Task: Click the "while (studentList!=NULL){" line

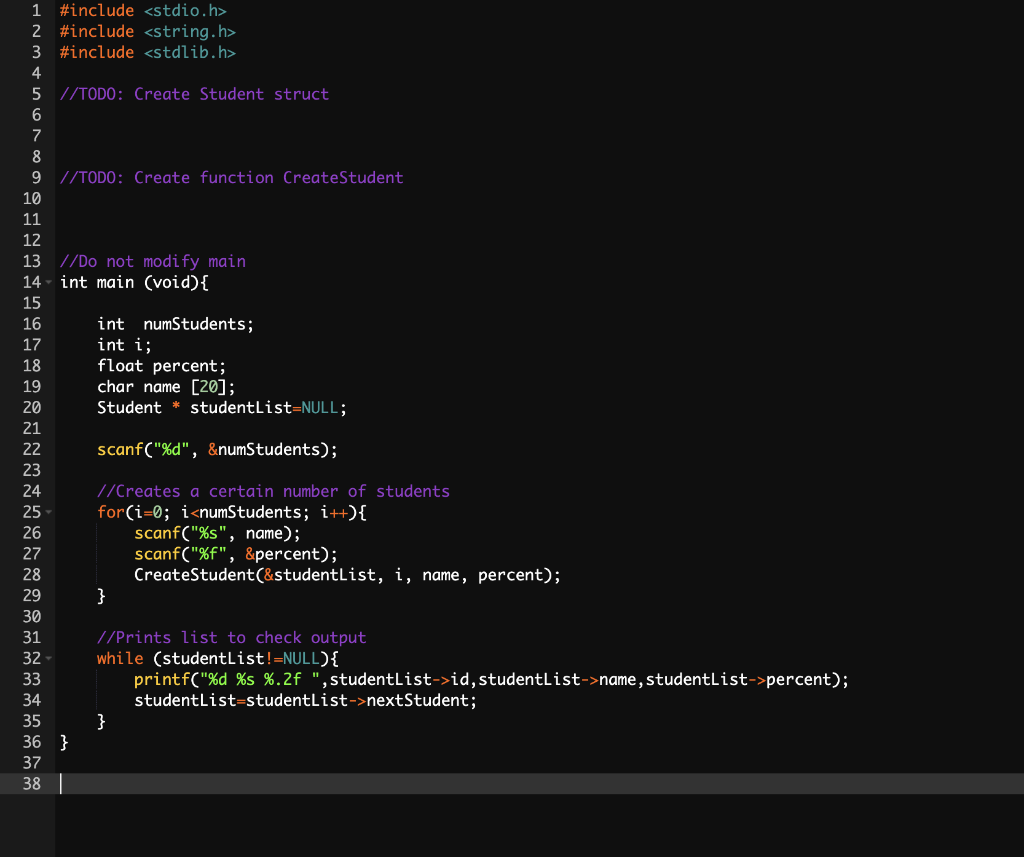Action: pyautogui.click(x=217, y=658)
